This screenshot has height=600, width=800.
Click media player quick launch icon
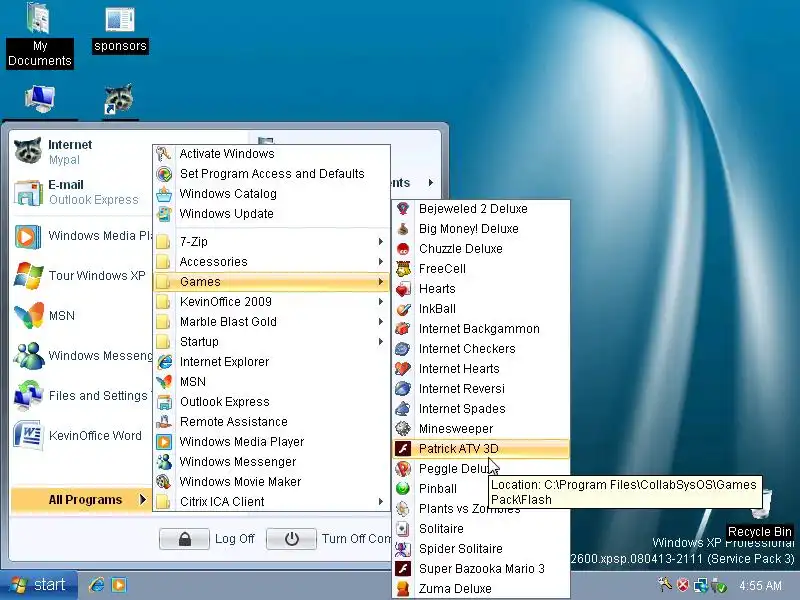point(119,585)
